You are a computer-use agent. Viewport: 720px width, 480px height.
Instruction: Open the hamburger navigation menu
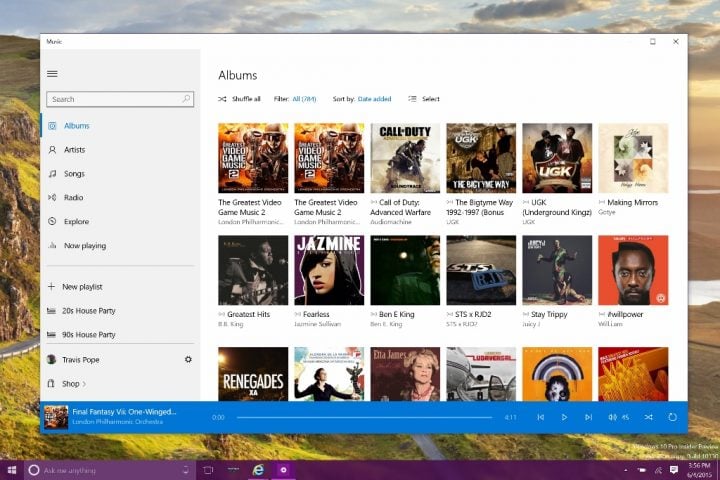(x=52, y=74)
